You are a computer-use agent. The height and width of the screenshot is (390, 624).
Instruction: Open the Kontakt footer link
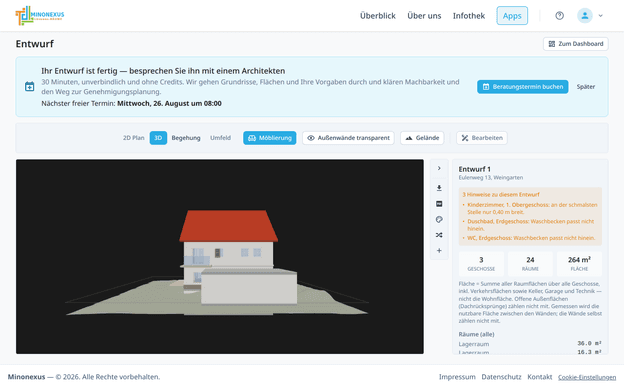click(540, 377)
